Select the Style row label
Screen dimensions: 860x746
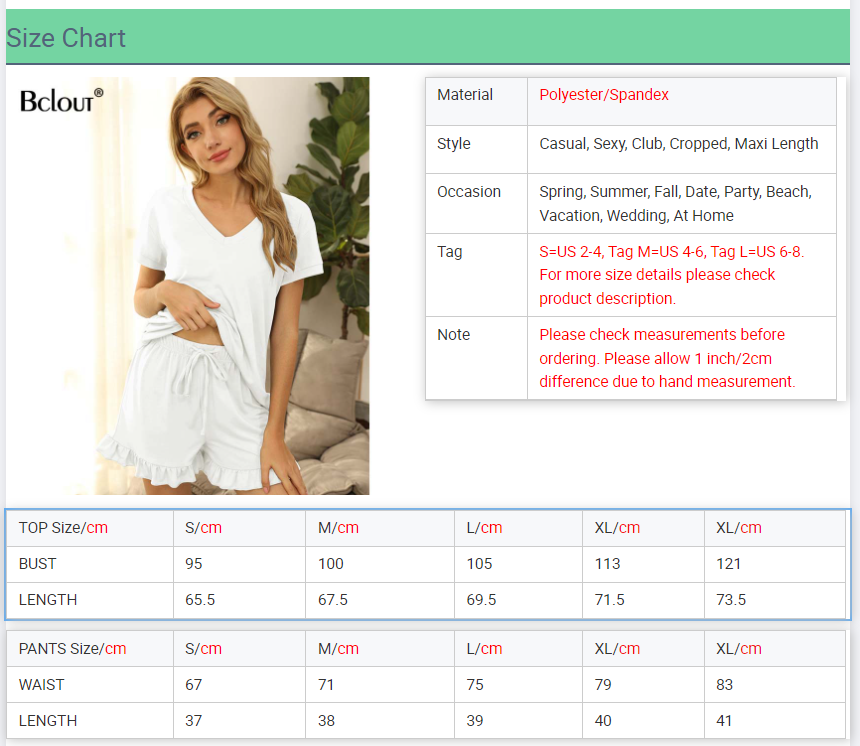click(x=454, y=144)
